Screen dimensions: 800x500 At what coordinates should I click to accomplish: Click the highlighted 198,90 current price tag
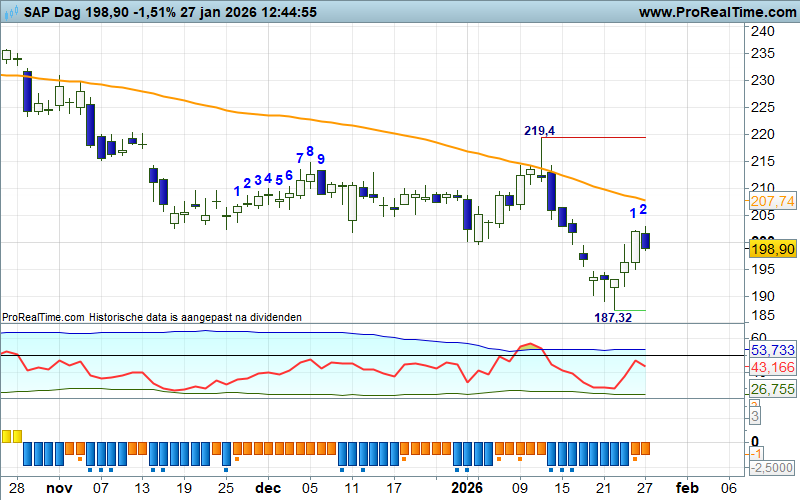[x=771, y=248]
